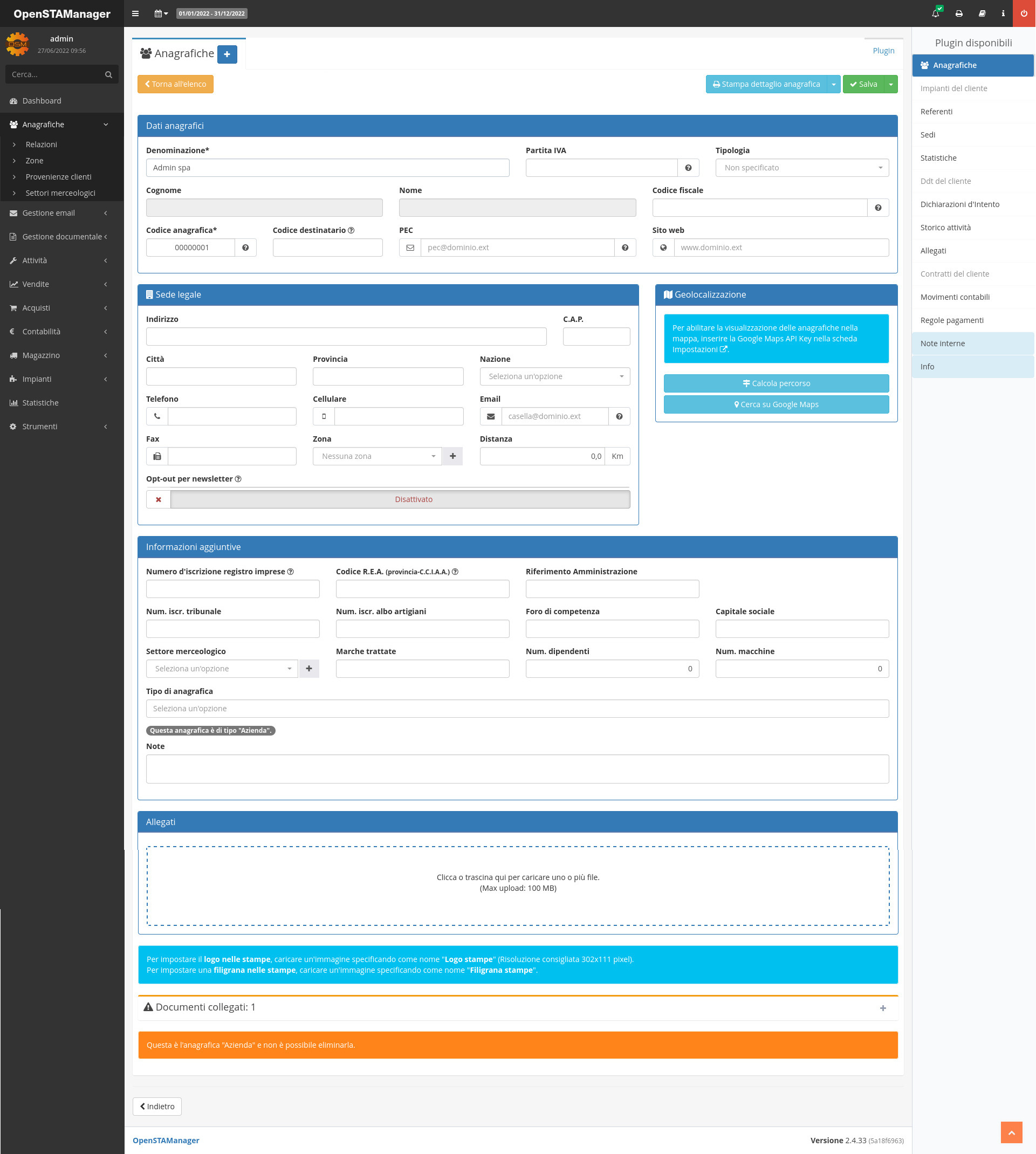This screenshot has width=1036, height=1154.
Task: Click the notifications bell icon
Action: click(x=935, y=13)
